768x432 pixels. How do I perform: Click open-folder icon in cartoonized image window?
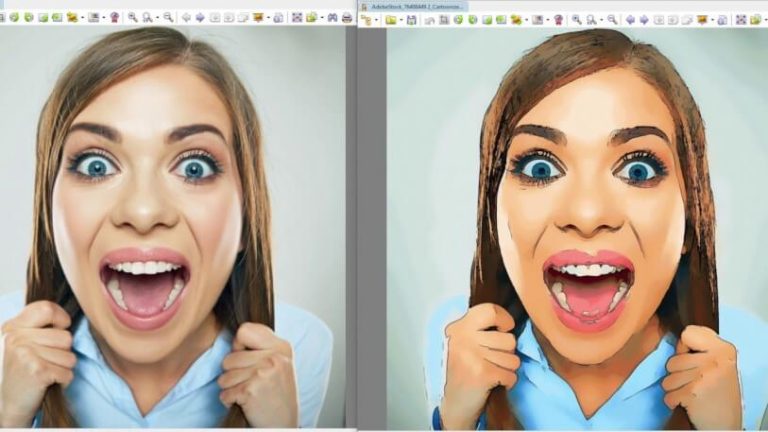point(390,20)
